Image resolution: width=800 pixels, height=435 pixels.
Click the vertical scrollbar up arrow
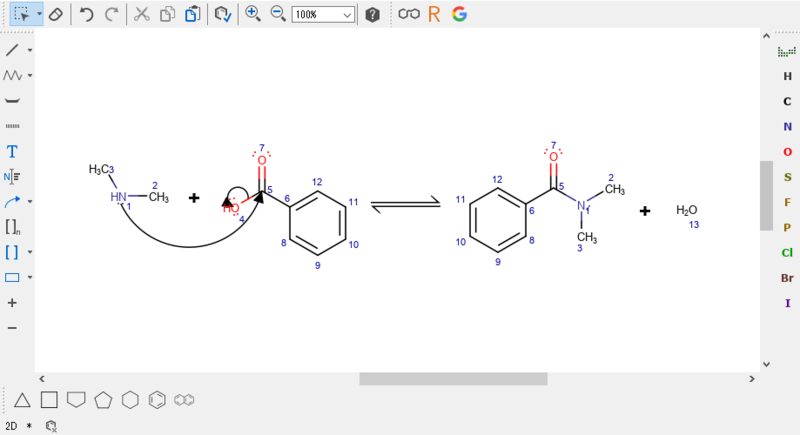coord(766,36)
